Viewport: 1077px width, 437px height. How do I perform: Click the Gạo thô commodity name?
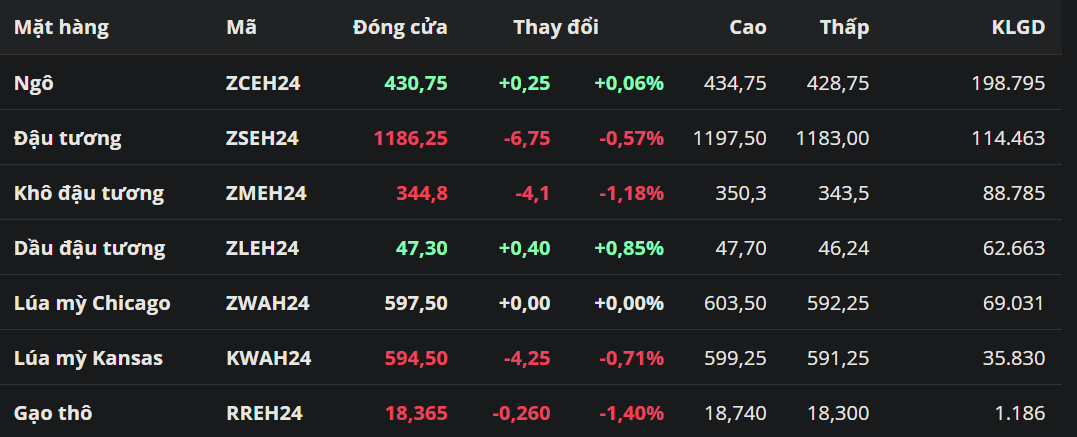(x=55, y=413)
